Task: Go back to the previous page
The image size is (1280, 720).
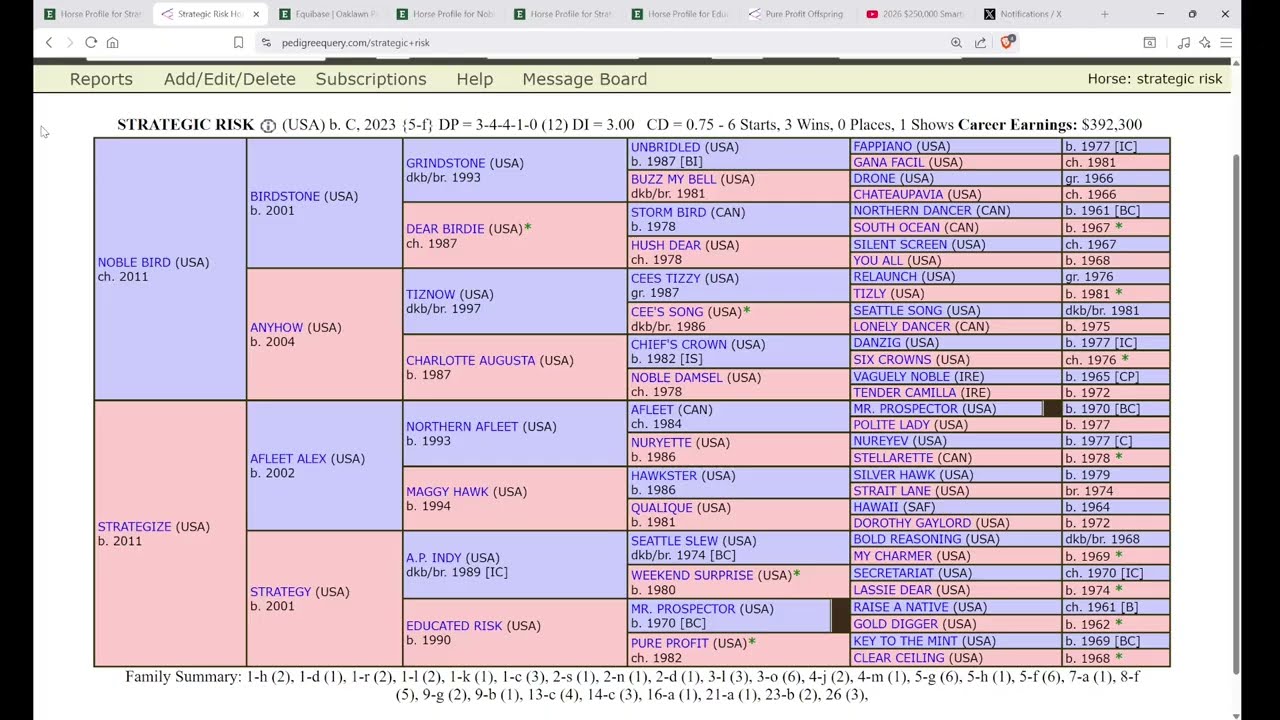Action: tap(49, 42)
